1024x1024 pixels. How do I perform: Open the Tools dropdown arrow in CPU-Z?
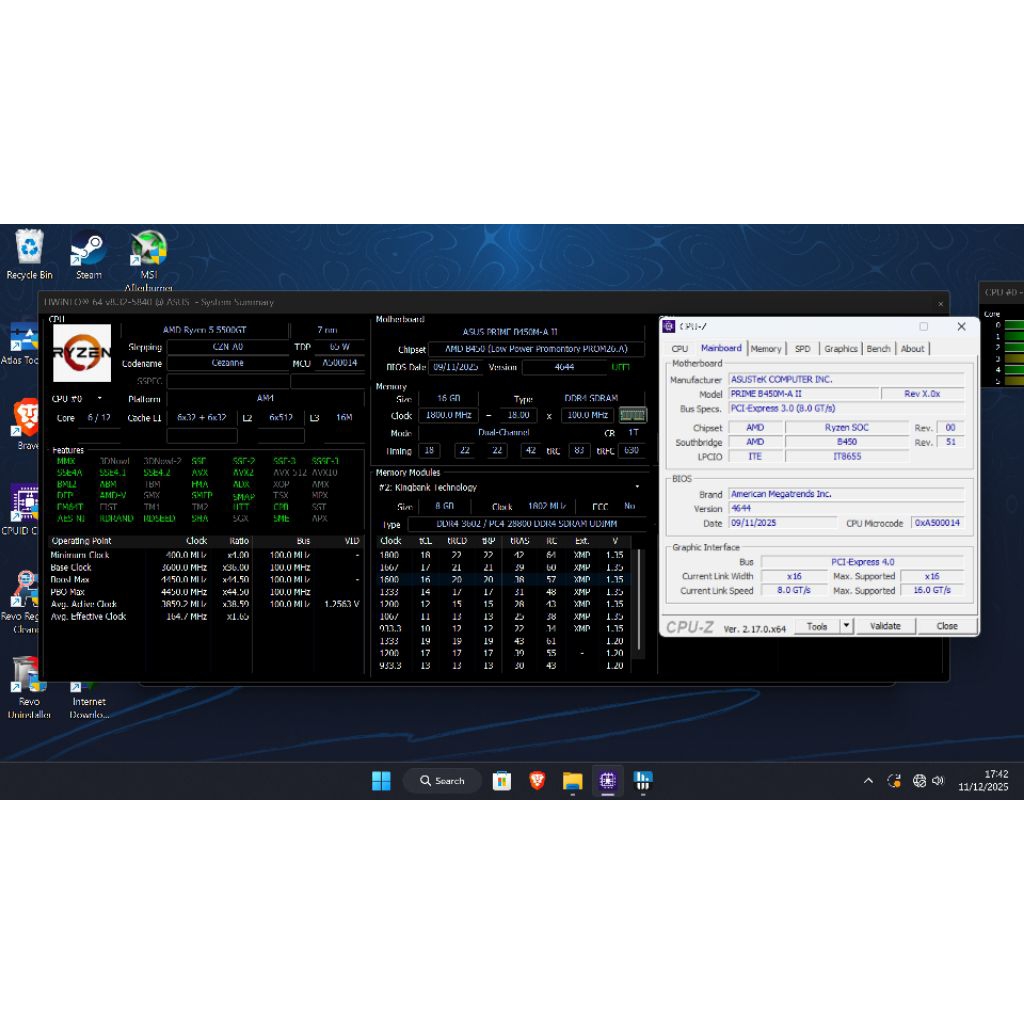click(845, 625)
